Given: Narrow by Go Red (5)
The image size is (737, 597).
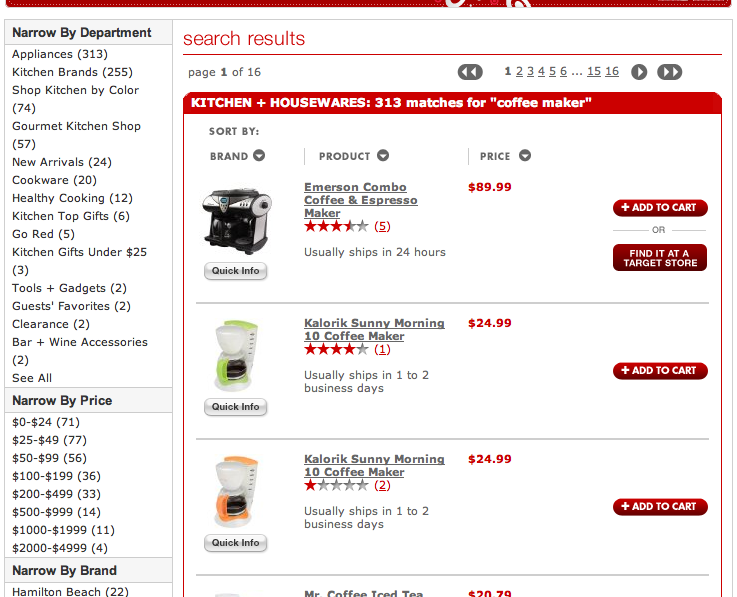Looking at the screenshot, I should [43, 234].
